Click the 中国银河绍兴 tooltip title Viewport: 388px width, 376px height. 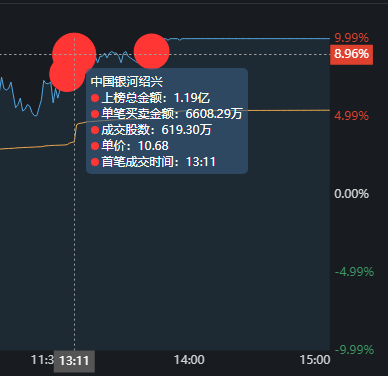[127, 82]
